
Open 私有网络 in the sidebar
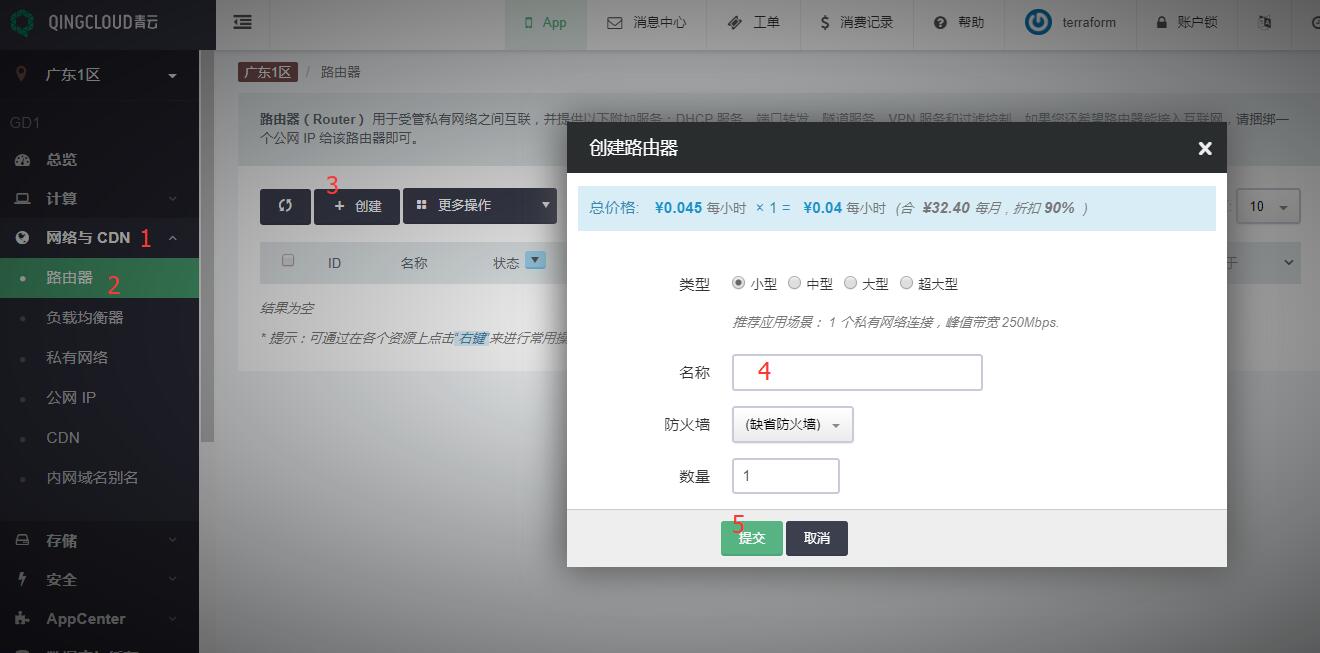(x=77, y=358)
